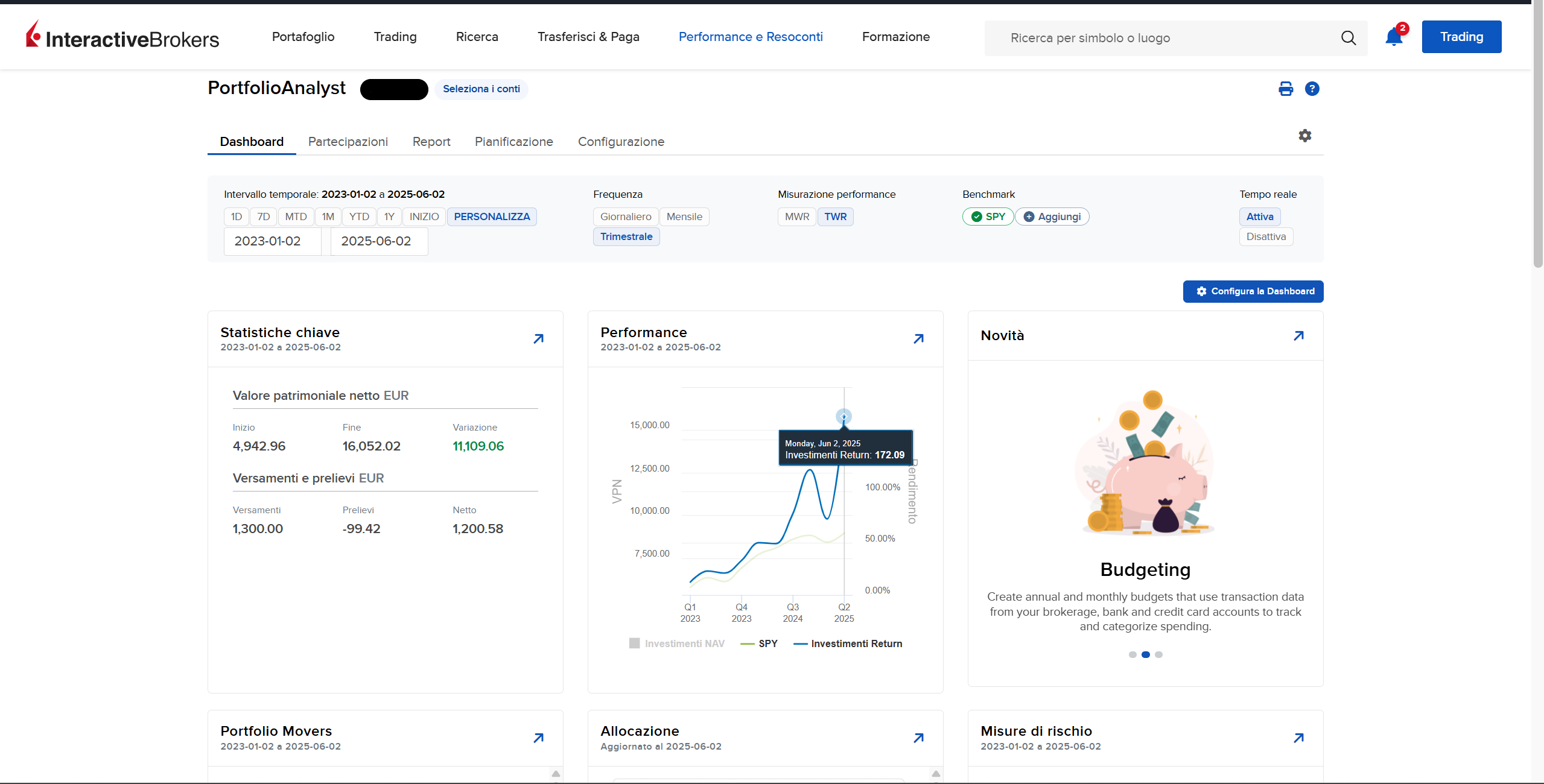1544x784 pixels.
Task: Toggle Investimenti NAV legend entry
Action: [677, 643]
